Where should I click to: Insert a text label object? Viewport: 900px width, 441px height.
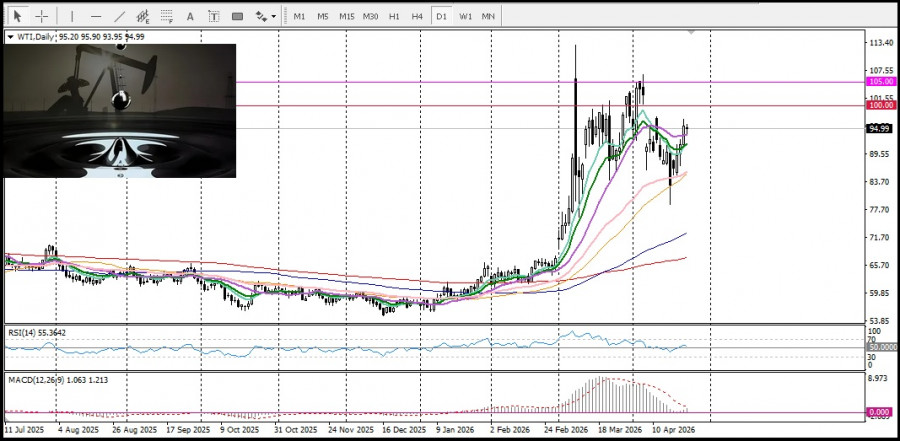pos(214,16)
